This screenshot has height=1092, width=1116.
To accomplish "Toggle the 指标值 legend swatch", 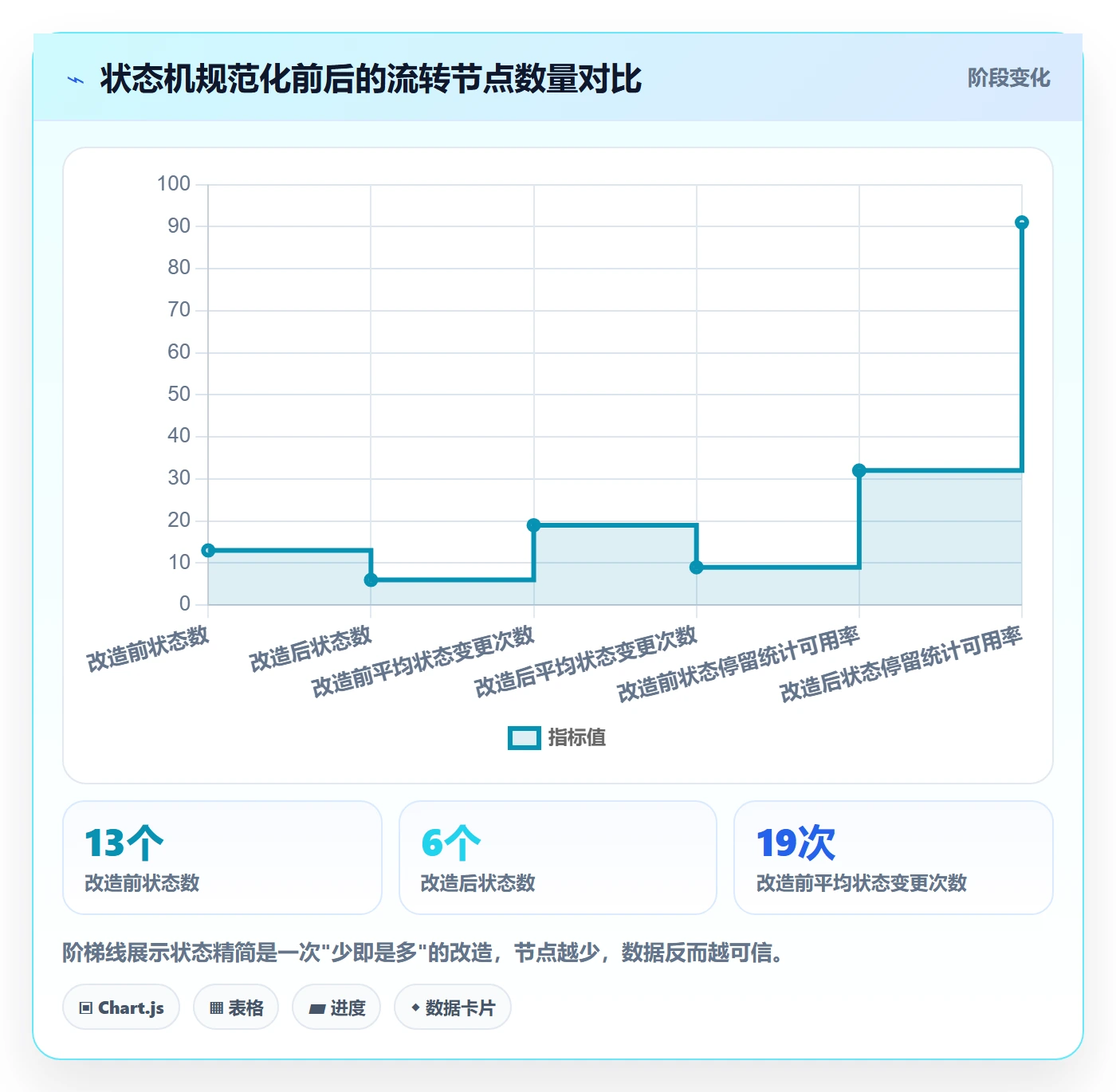I will [525, 738].
